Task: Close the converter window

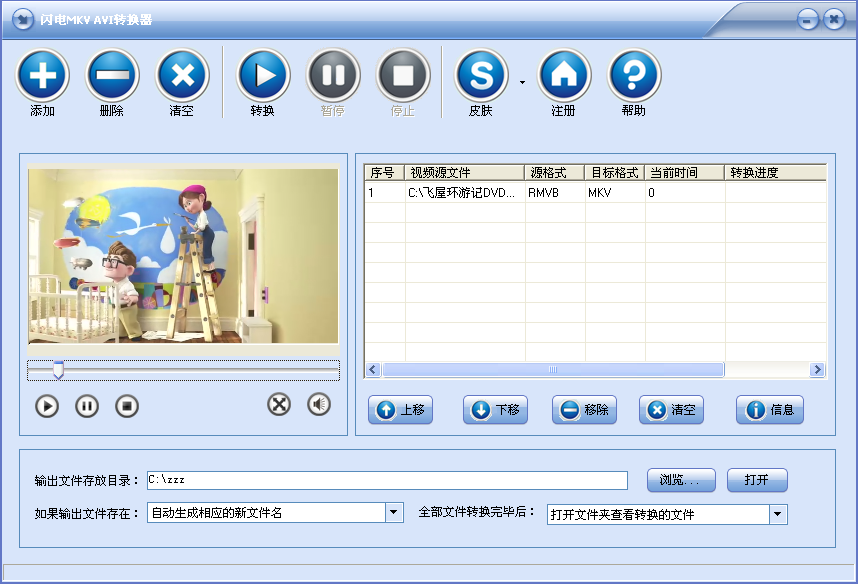Action: 834,20
